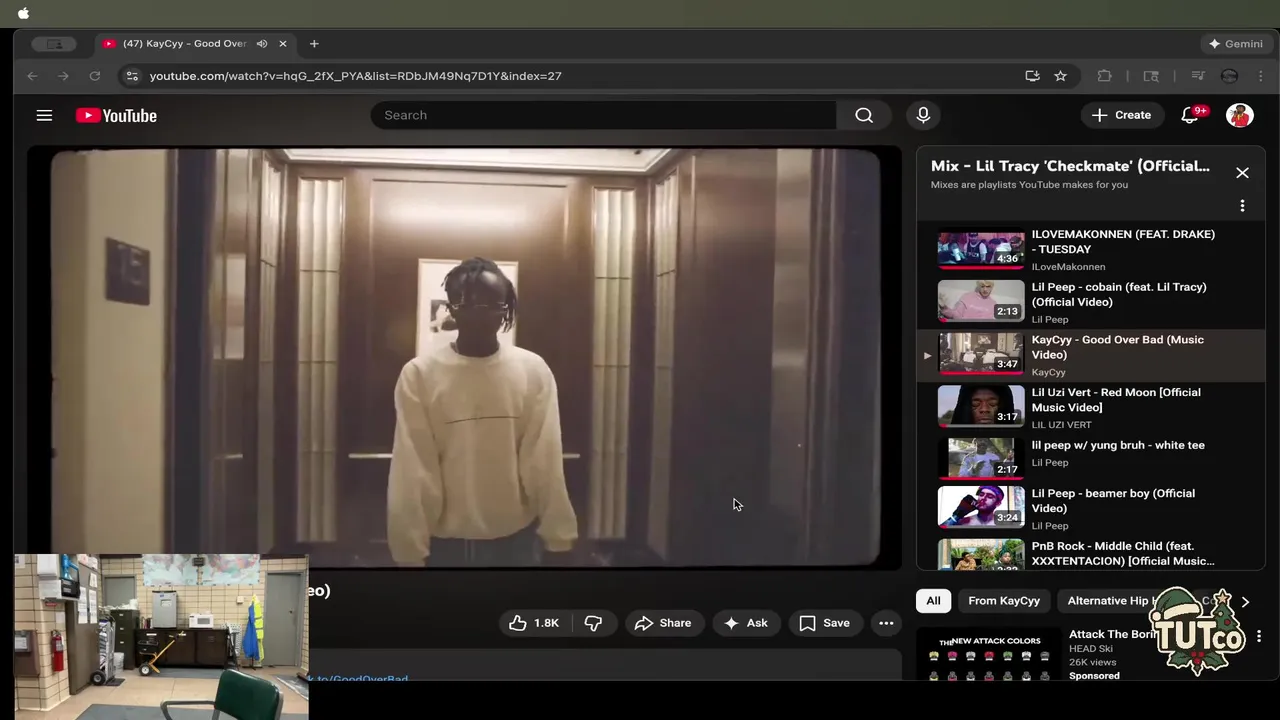This screenshot has width=1280, height=720.
Task: Focus the YouTube search field
Action: [604, 115]
